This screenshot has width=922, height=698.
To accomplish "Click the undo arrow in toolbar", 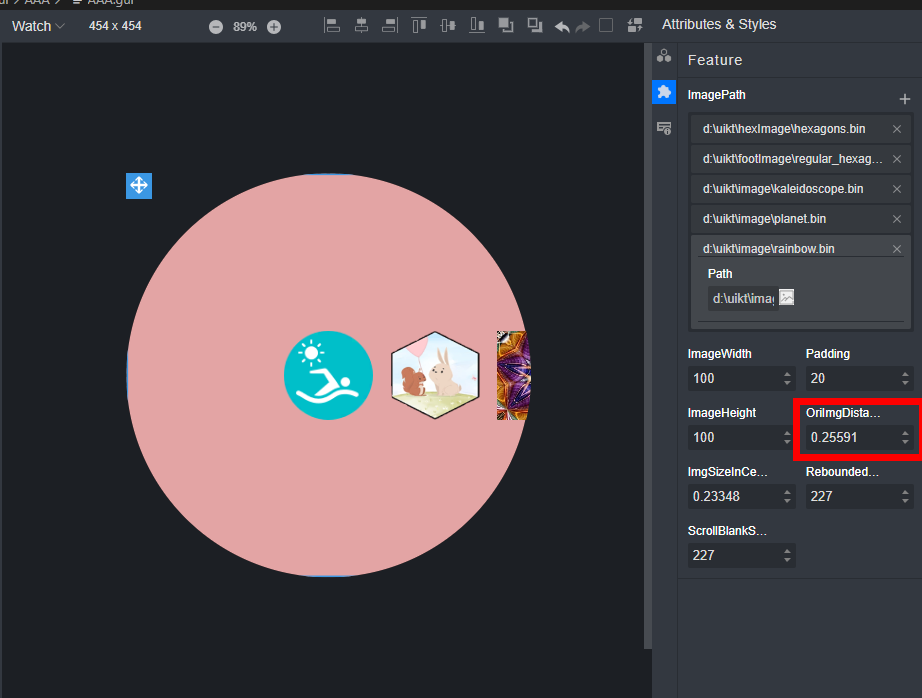I will click(x=562, y=26).
